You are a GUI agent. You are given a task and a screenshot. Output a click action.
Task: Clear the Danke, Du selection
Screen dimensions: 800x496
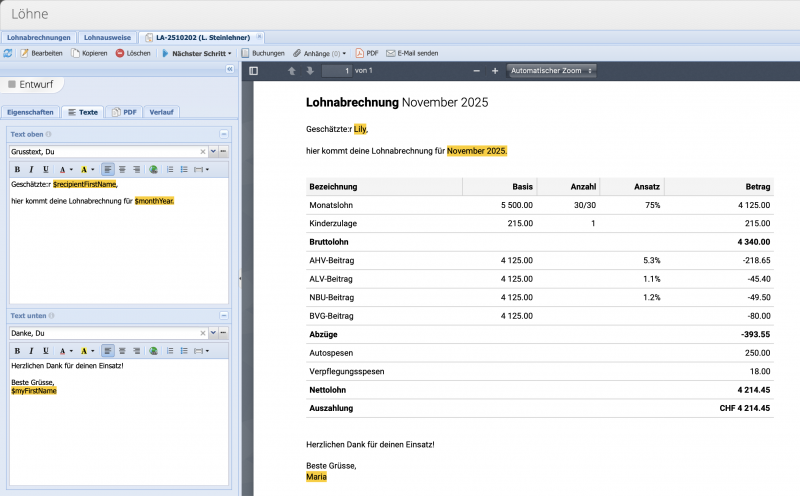point(203,333)
